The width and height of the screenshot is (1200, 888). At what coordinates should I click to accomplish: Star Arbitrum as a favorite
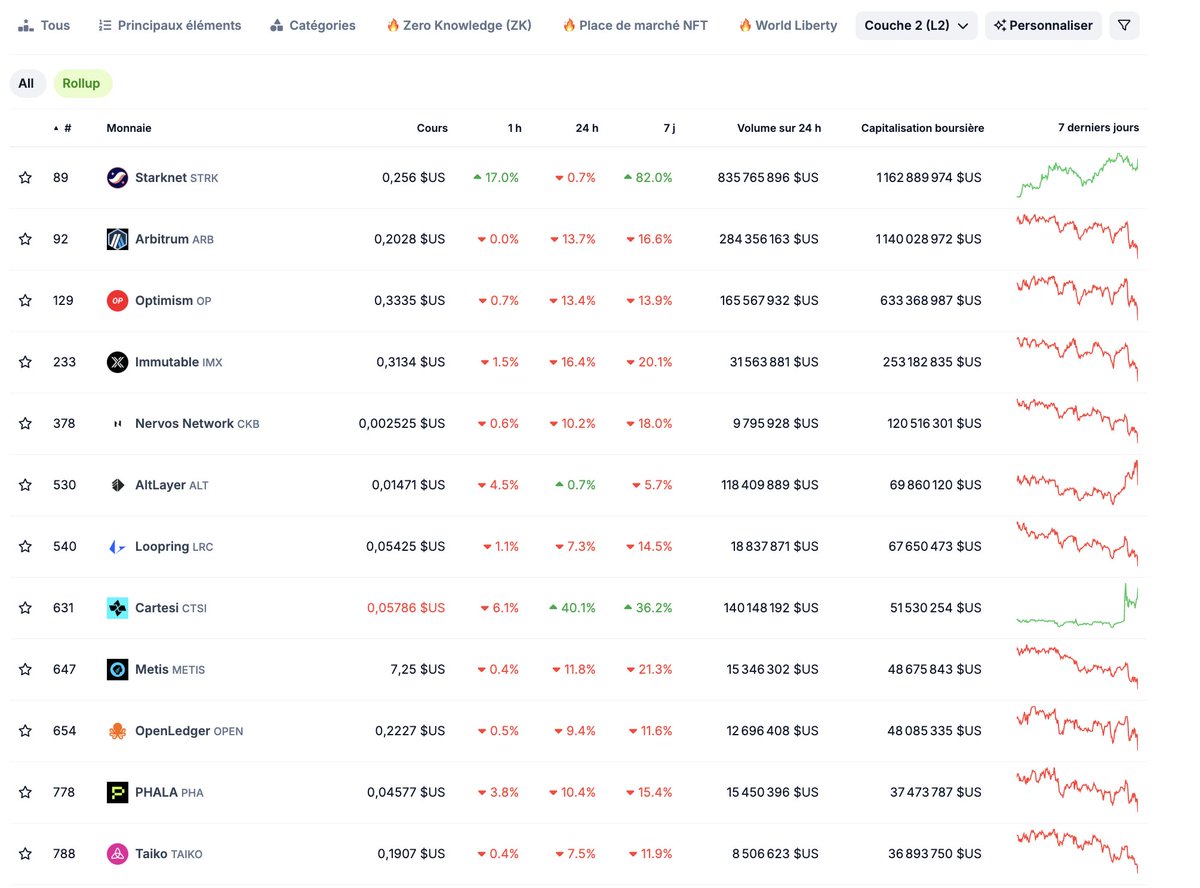25,239
